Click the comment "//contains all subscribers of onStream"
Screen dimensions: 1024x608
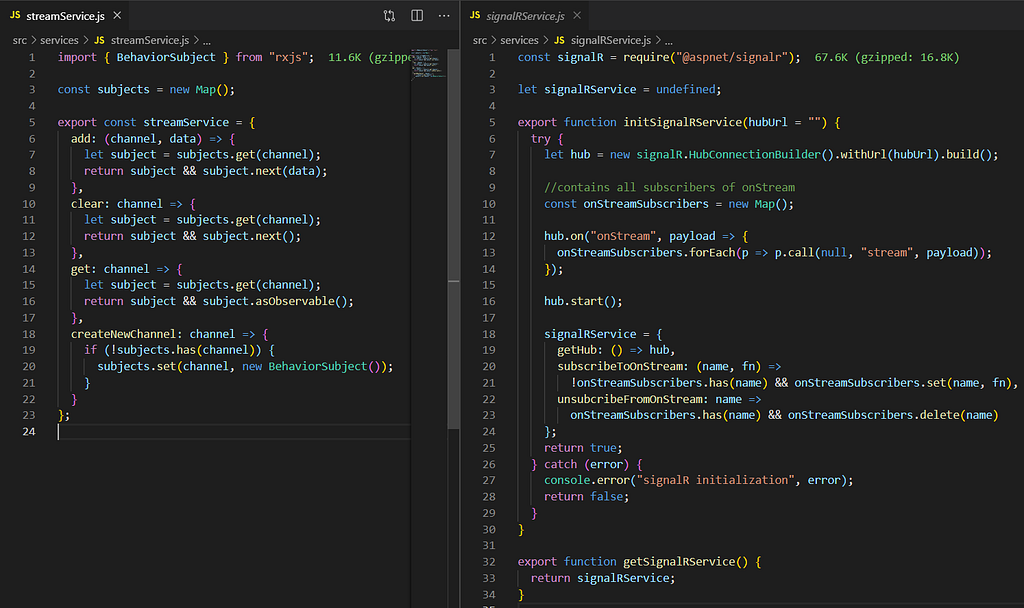(x=669, y=187)
